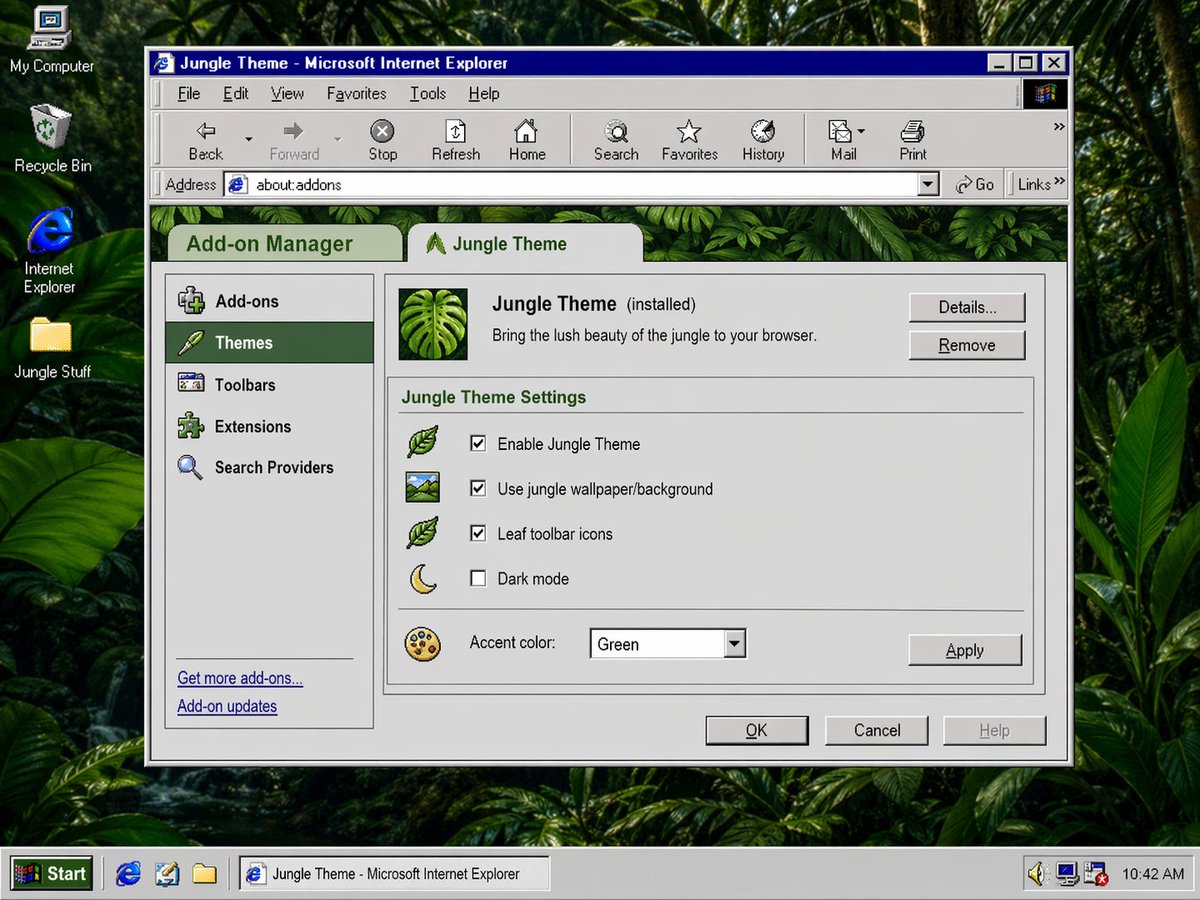
Task: Click the Extensions puzzle piece icon
Action: [190, 426]
